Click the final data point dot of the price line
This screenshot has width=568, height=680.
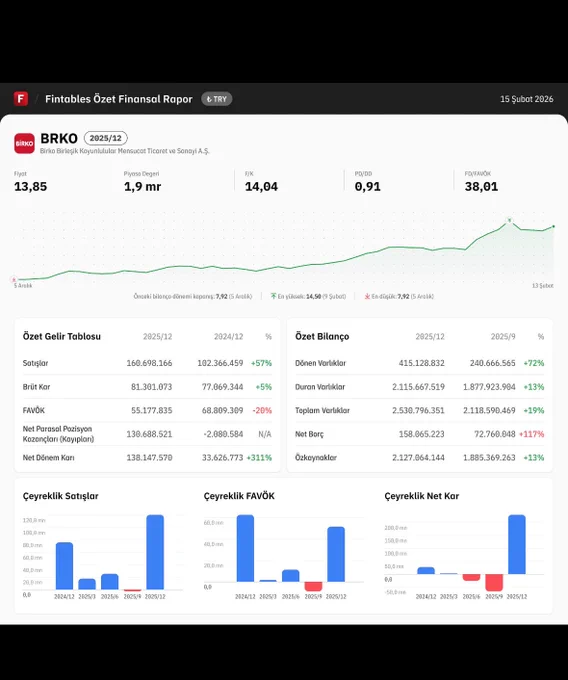pos(554,226)
